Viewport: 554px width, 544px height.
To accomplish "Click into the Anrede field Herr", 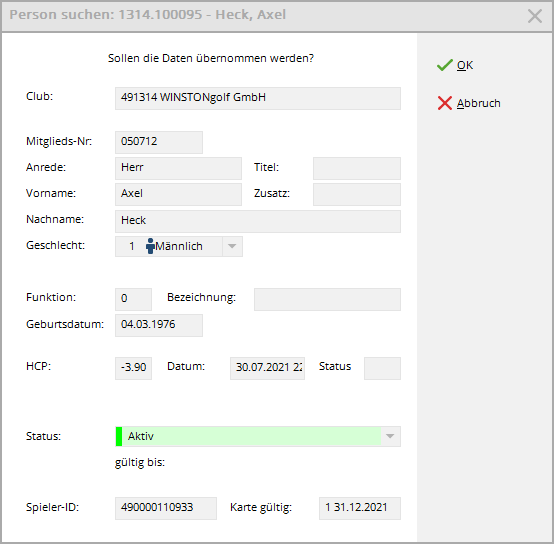I will [178, 168].
